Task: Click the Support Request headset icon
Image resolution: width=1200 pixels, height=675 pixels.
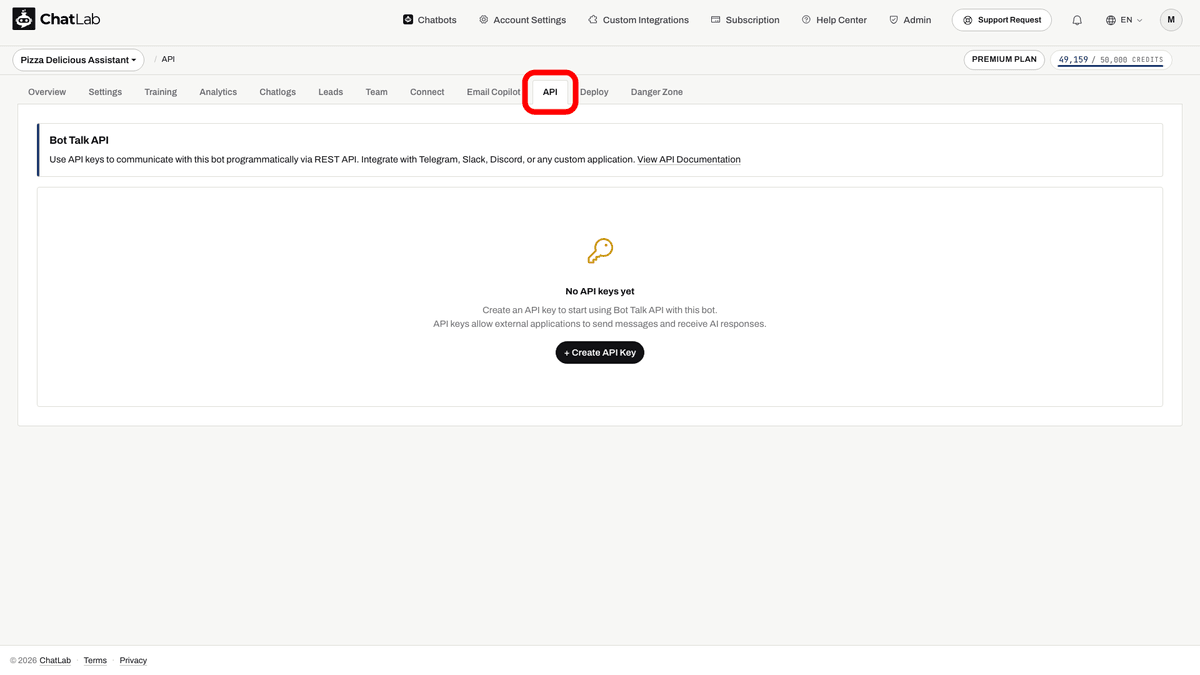Action: pos(967,20)
